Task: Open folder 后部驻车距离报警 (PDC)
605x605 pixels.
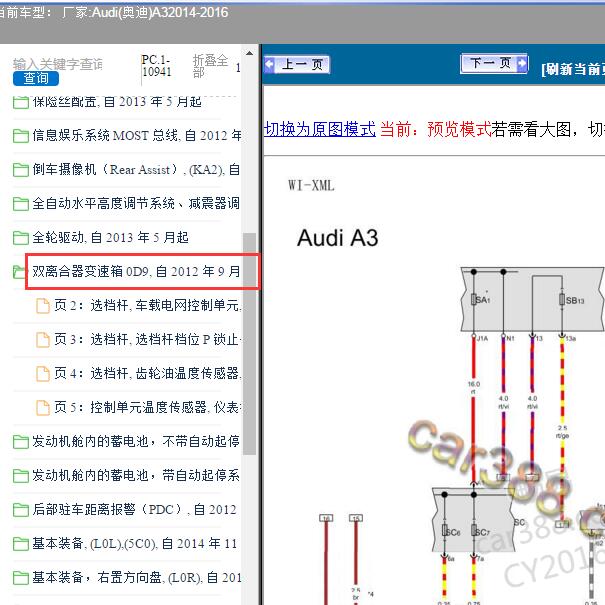Action: click(x=134, y=509)
